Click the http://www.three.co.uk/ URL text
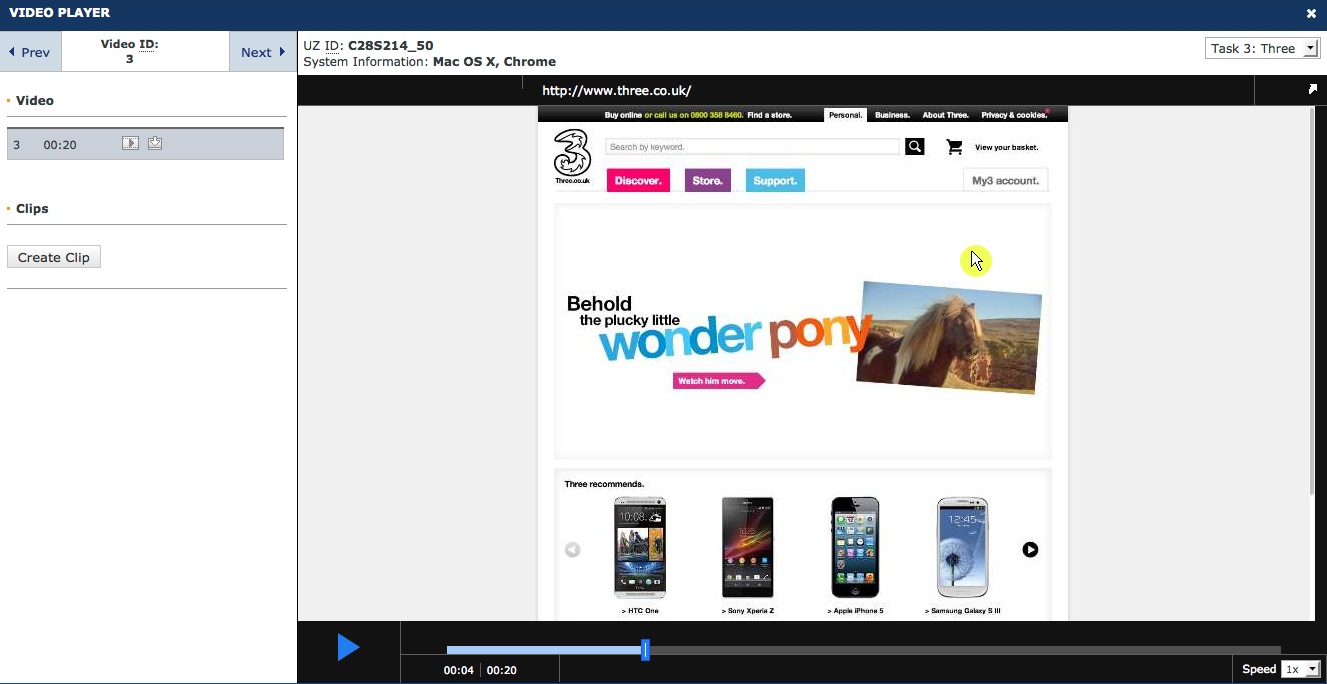Viewport: 1327px width, 684px height. tap(616, 90)
